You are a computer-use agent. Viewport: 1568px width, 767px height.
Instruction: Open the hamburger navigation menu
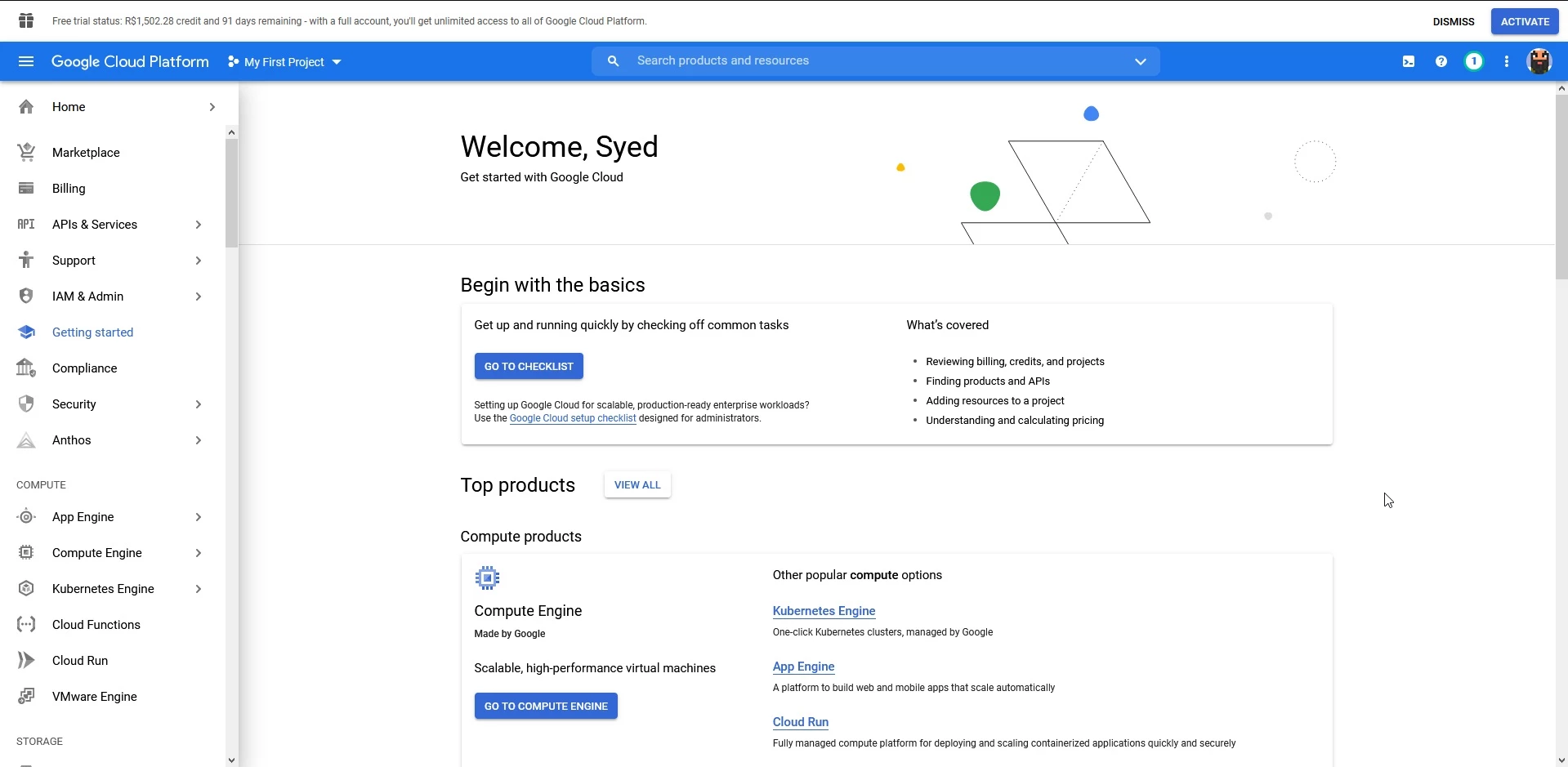pyautogui.click(x=26, y=61)
